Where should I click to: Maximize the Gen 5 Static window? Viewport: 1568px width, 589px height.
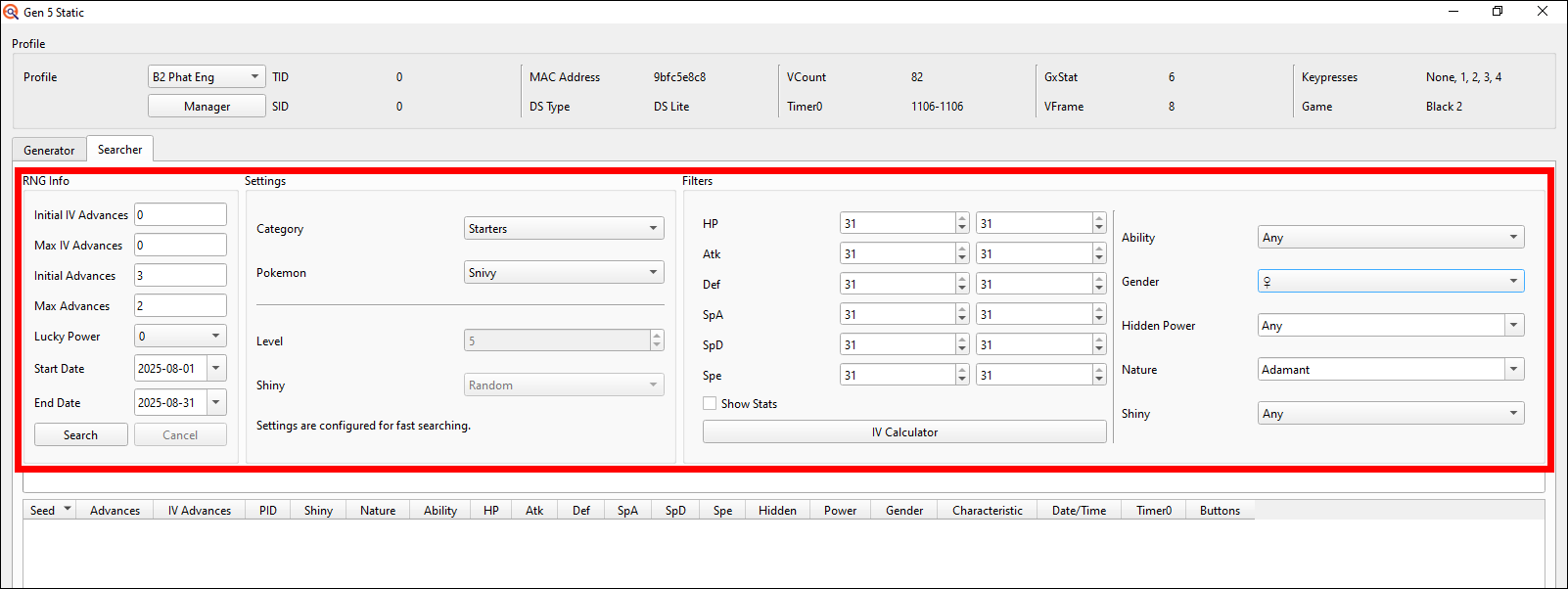(1498, 12)
